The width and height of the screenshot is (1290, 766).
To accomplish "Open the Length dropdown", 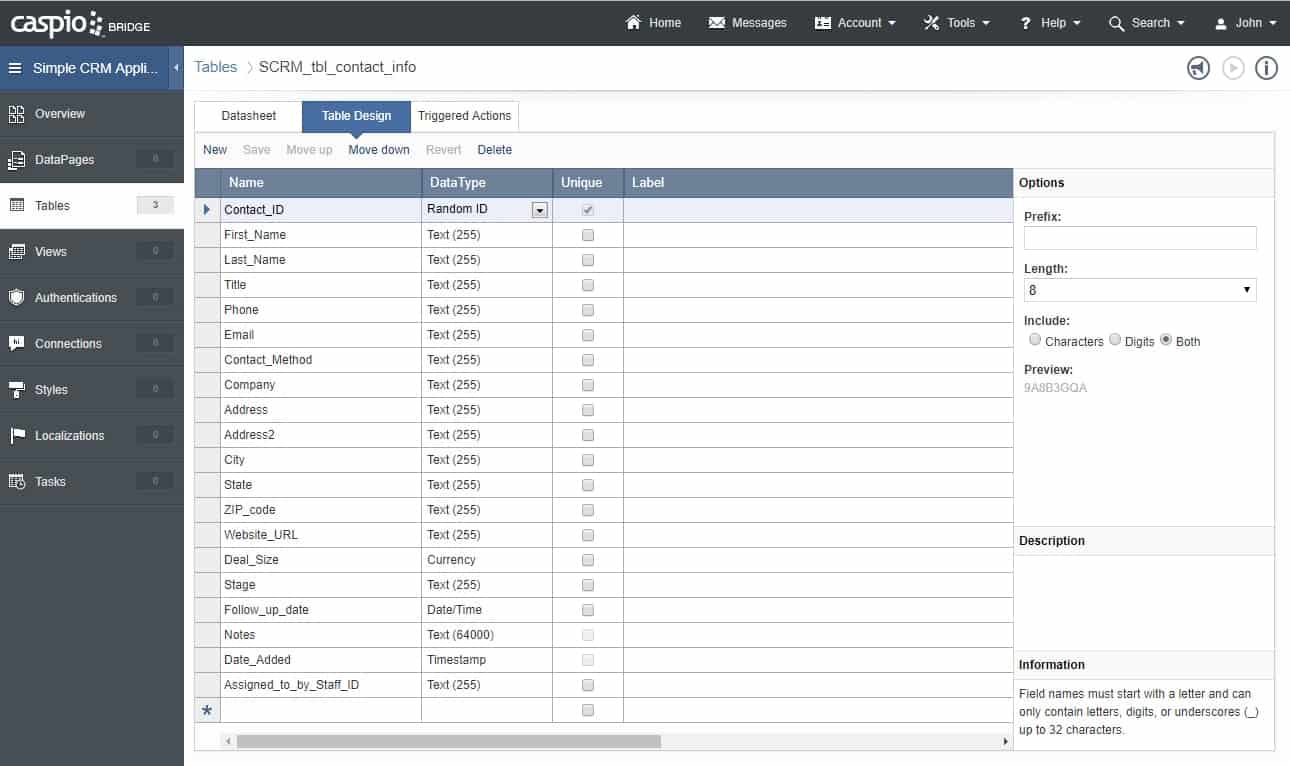I will point(1140,290).
